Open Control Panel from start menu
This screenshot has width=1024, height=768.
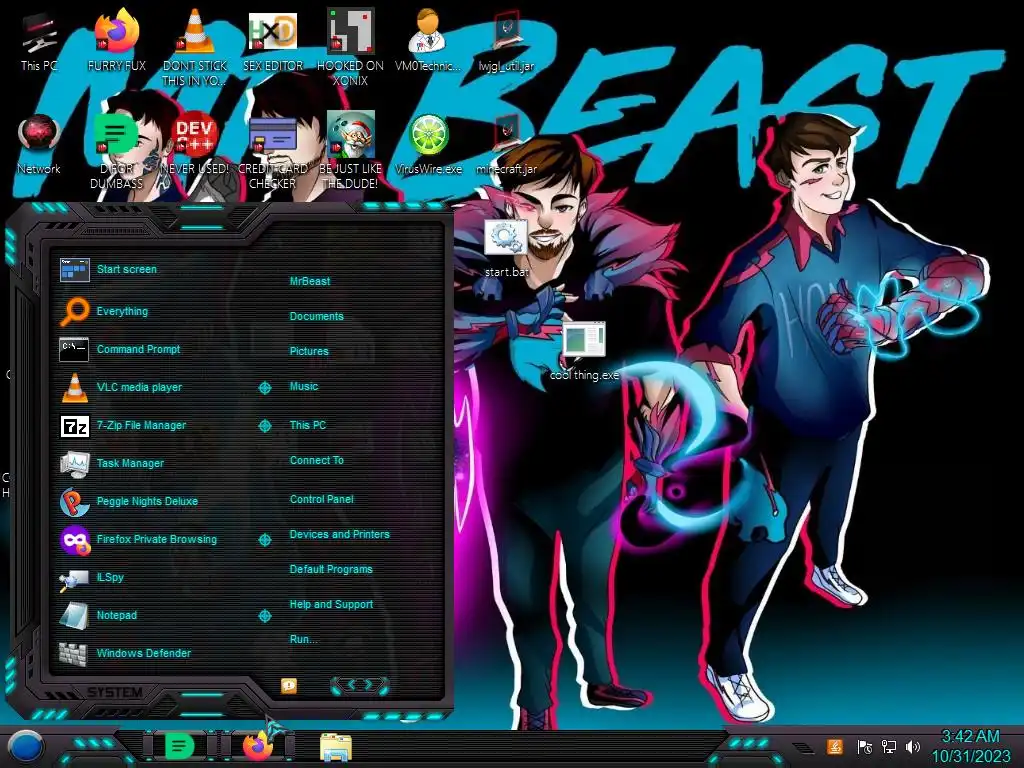click(321, 499)
